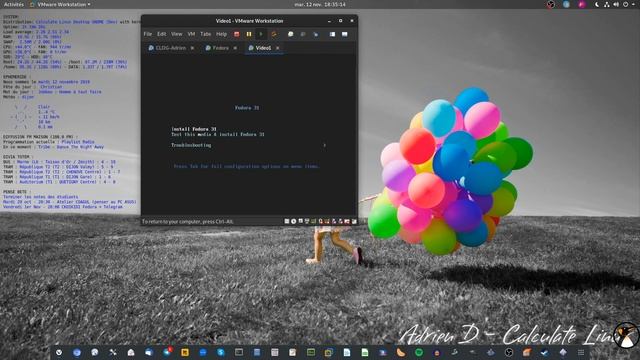
Task: Click the return to your computer status message
Action: coord(187,222)
